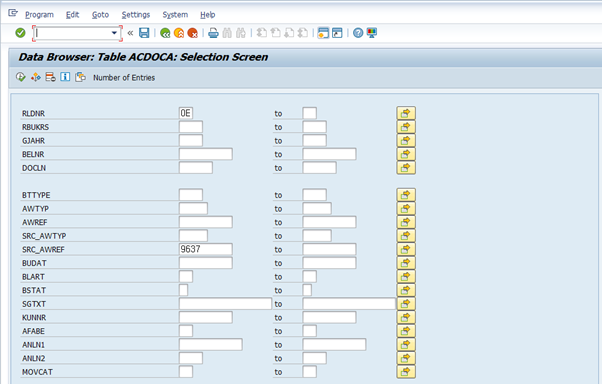Open the command field dropdown arrow
This screenshot has width=602, height=384.
coord(114,33)
